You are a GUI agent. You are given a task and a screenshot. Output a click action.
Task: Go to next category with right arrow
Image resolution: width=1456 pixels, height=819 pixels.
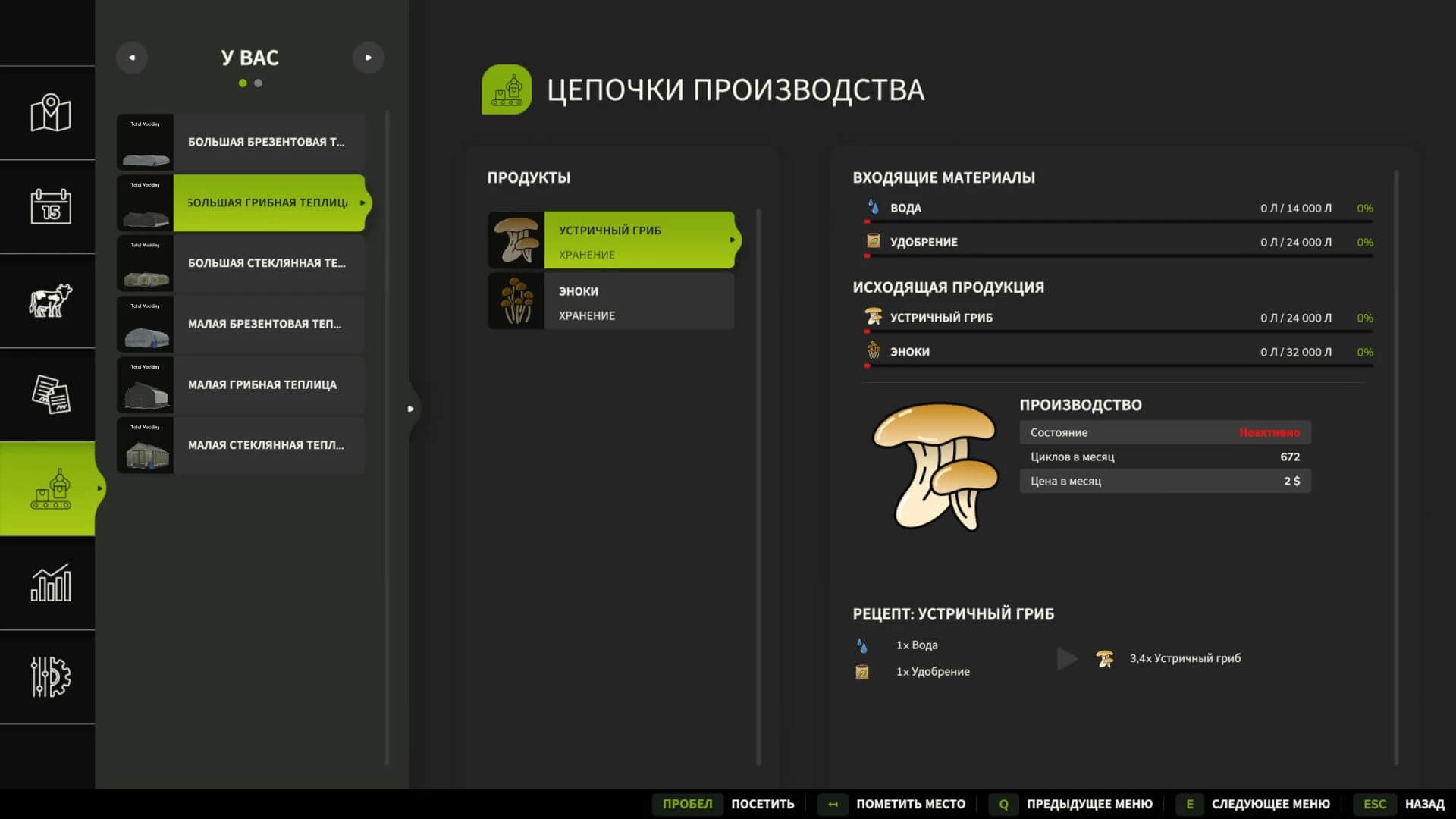click(x=369, y=58)
